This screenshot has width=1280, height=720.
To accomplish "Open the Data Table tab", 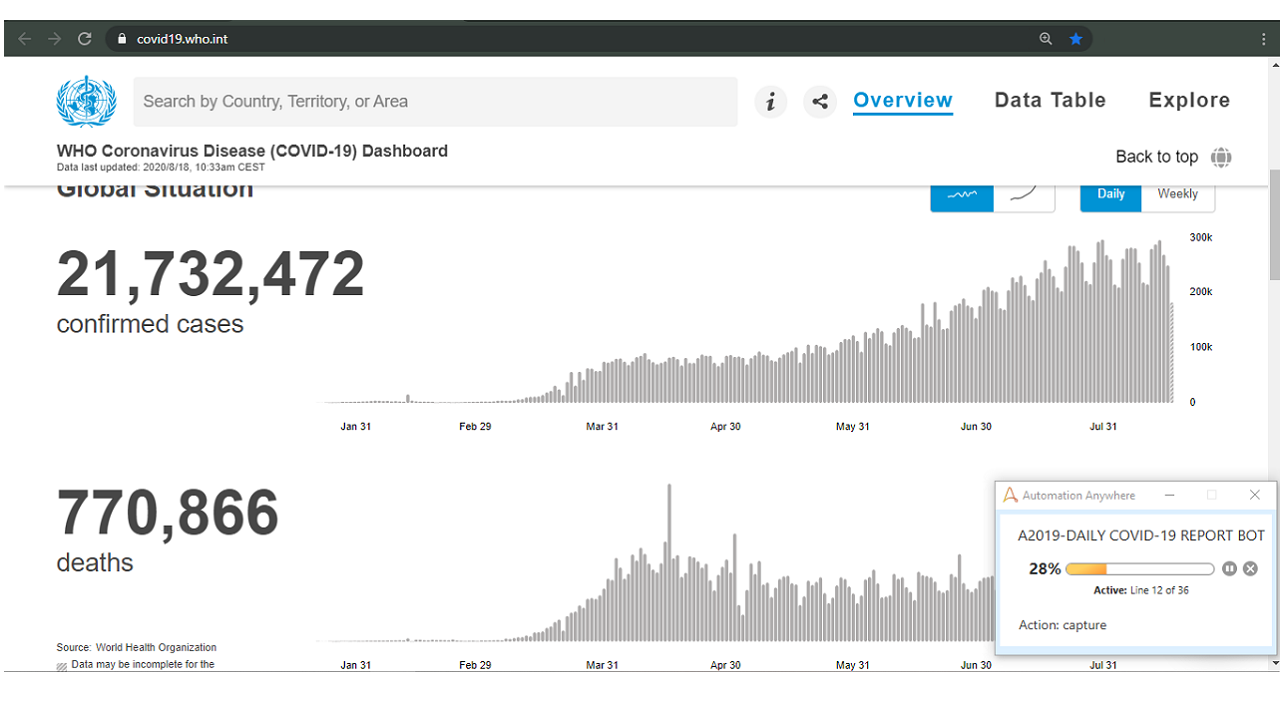I will [x=1050, y=100].
